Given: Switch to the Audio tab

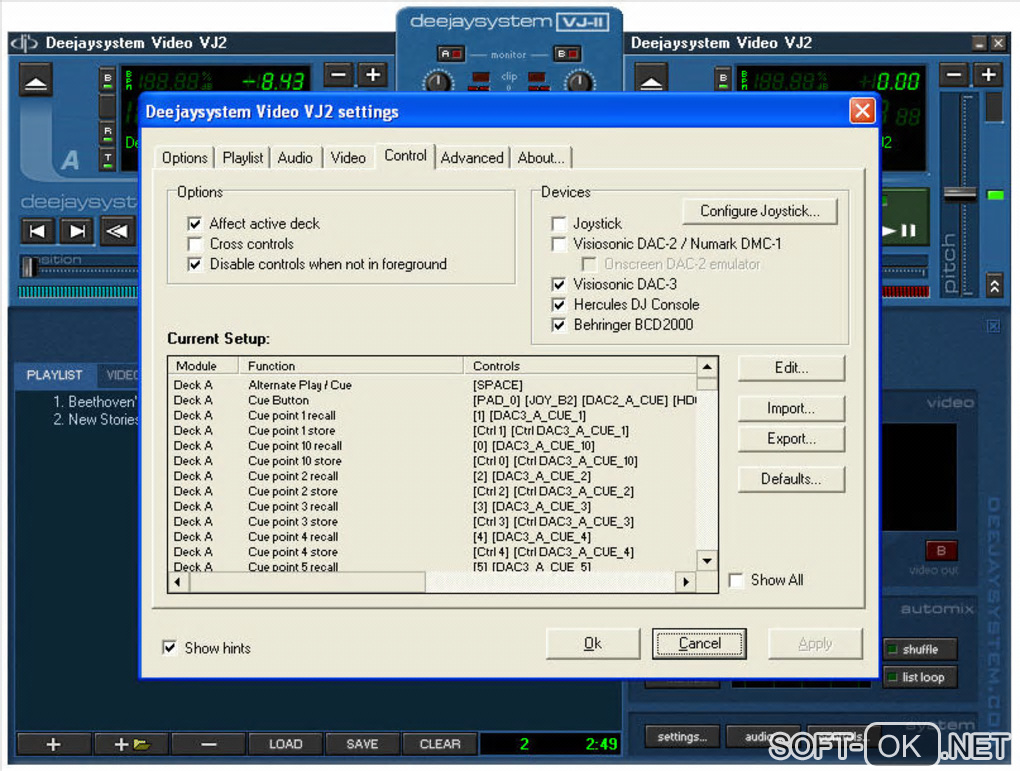Looking at the screenshot, I should coord(295,158).
